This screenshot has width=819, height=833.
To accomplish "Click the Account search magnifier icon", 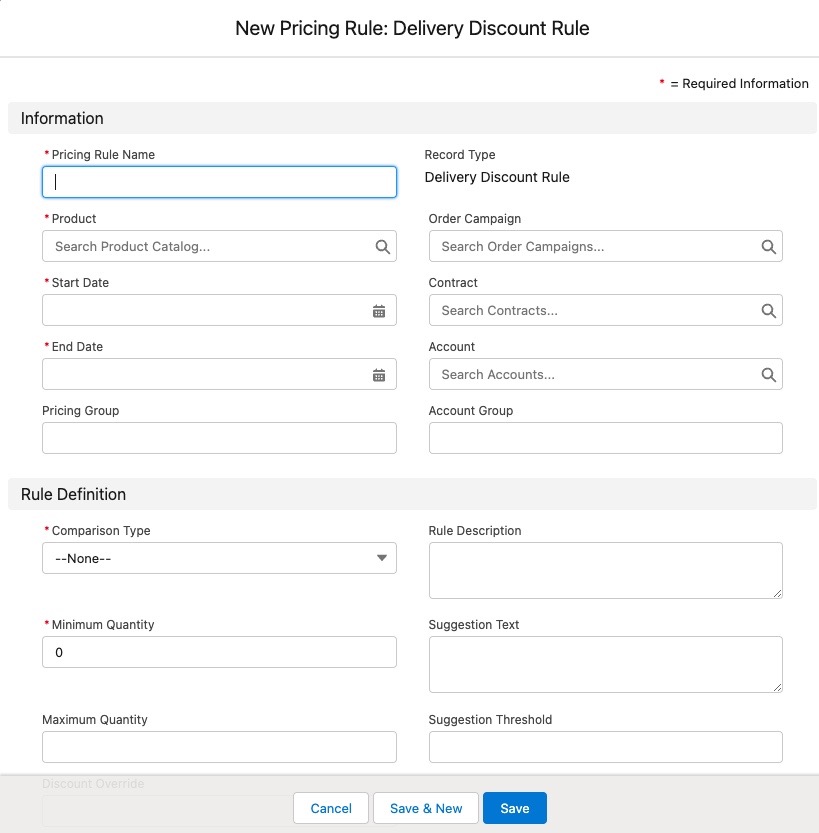I will [768, 375].
